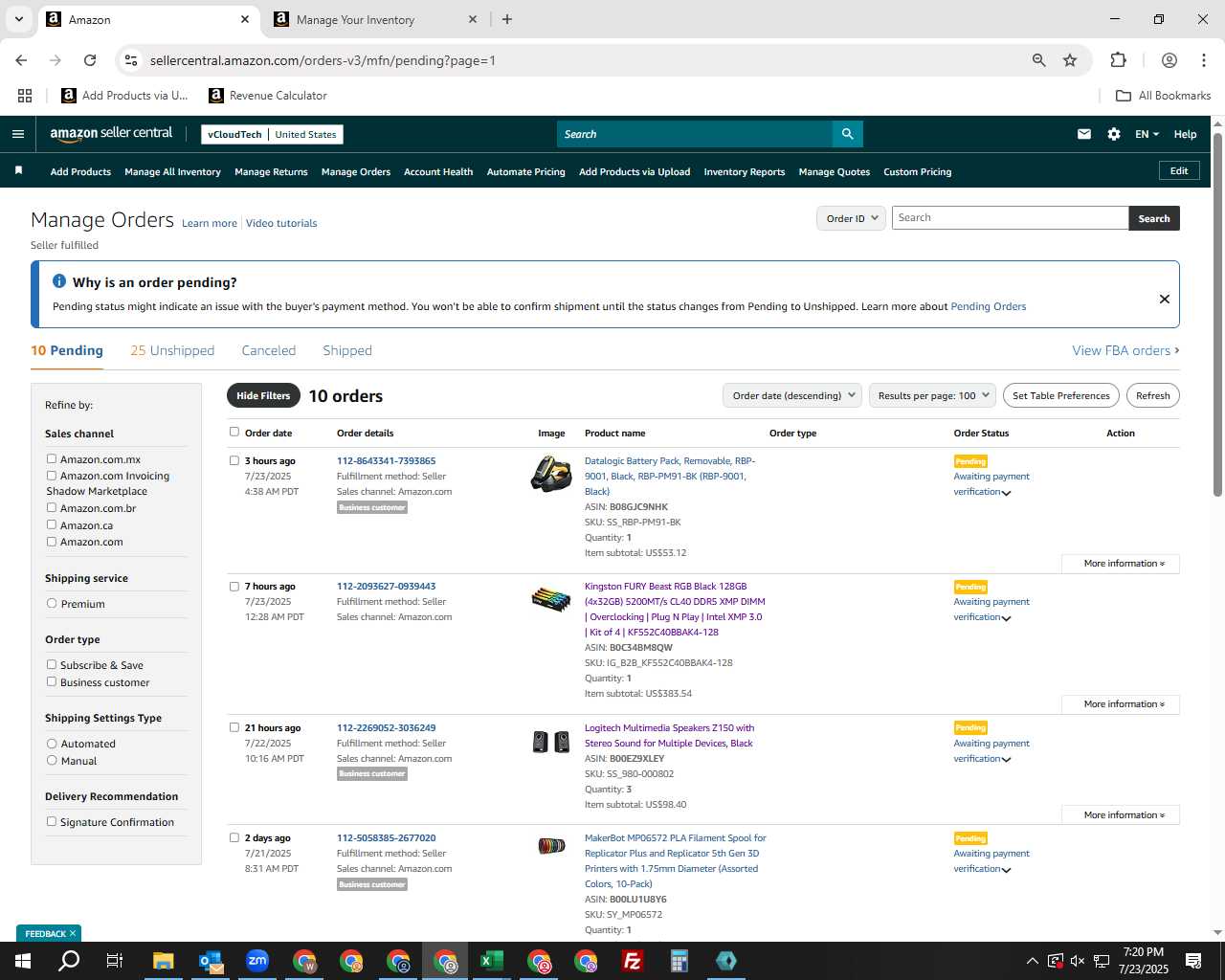Viewport: 1225px width, 980px height.
Task: Check the Signature Confirmation filter
Action: [x=52, y=821]
